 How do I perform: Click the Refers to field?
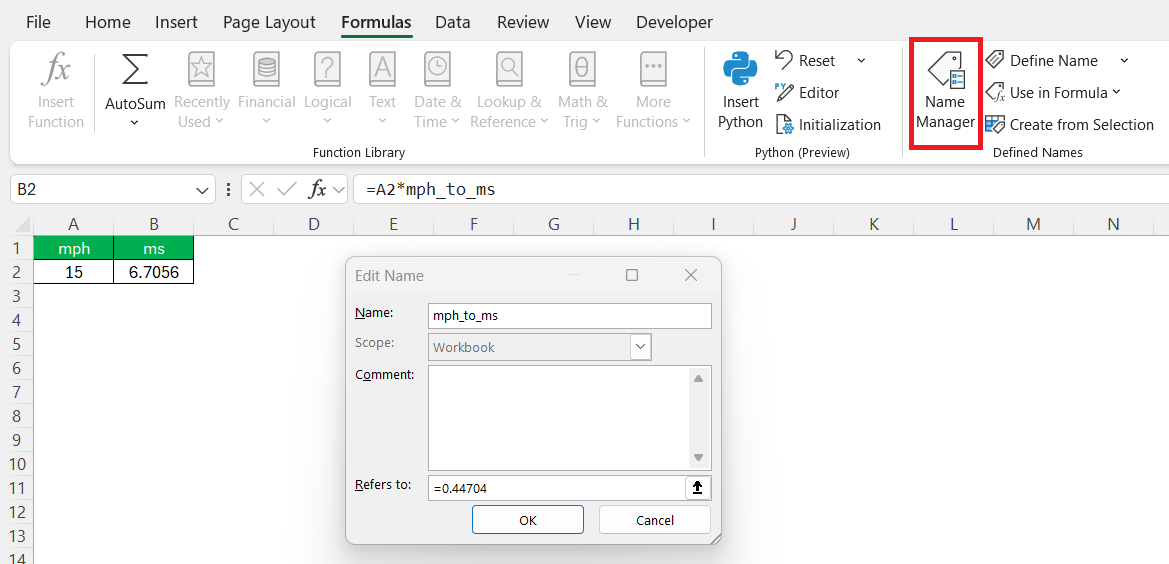[x=557, y=488]
